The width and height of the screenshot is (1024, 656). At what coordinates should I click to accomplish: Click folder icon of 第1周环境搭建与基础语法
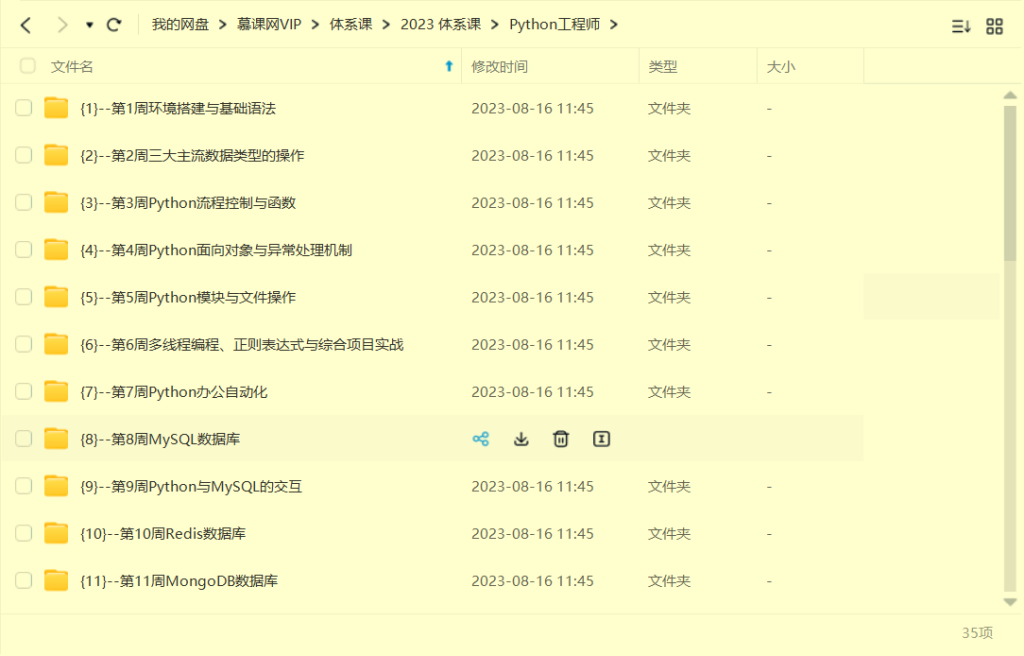click(56, 108)
